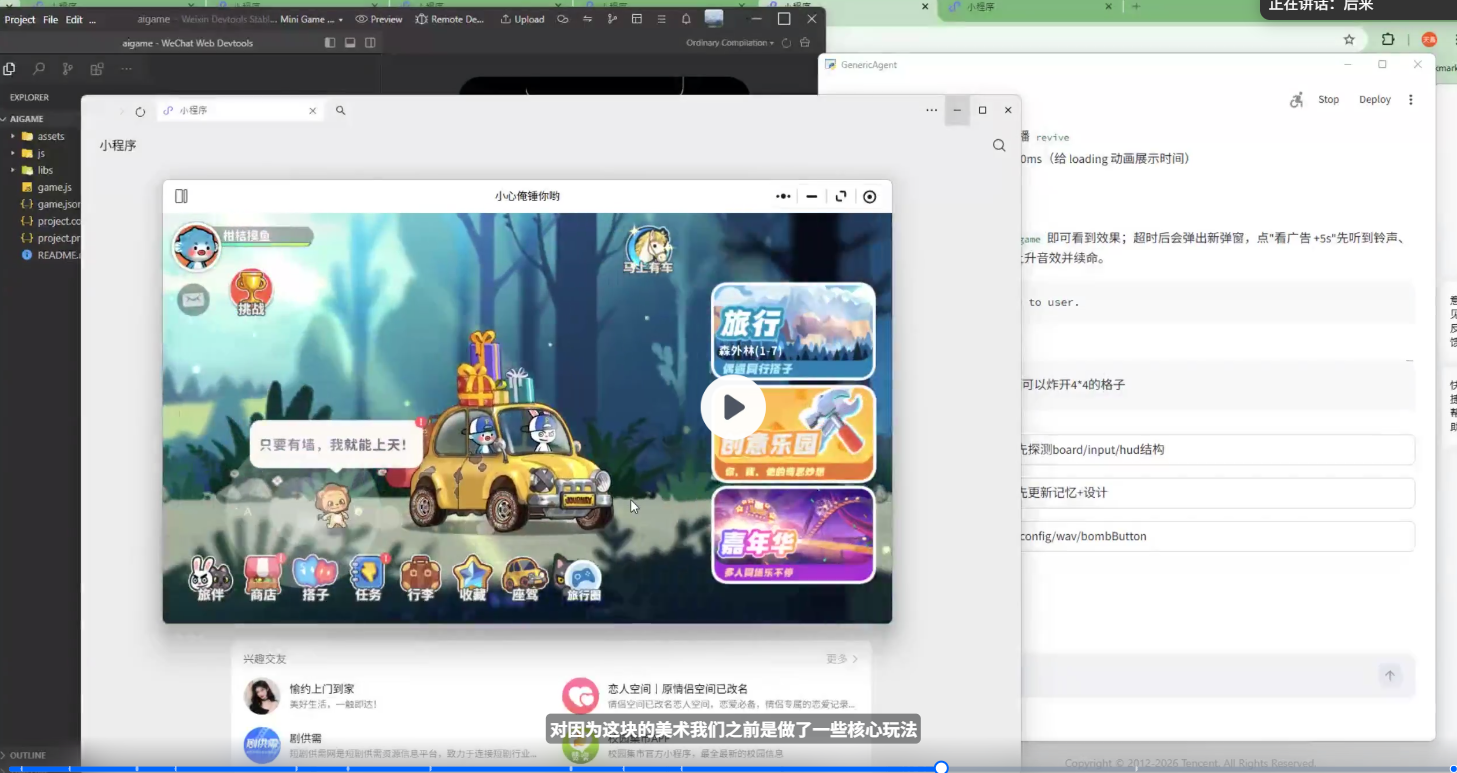Viewport: 1457px width, 773px height.
Task: Open the search icon in Devtools activity bar
Action: 39,69
